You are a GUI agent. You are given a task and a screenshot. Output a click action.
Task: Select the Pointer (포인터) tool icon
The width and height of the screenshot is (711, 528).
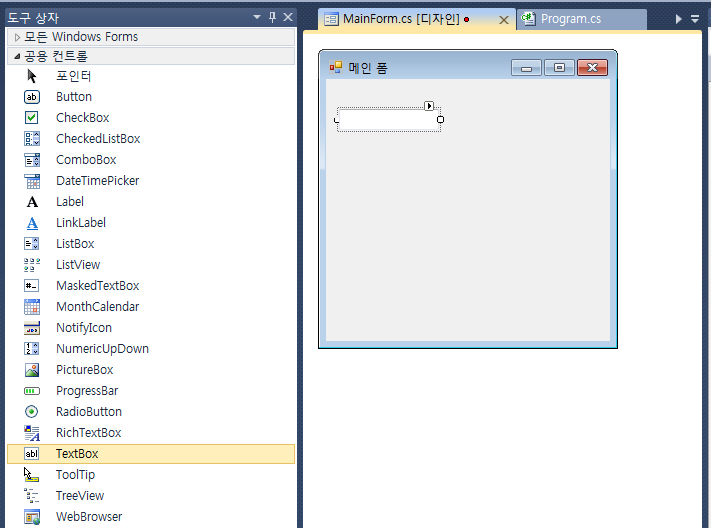(x=32, y=76)
